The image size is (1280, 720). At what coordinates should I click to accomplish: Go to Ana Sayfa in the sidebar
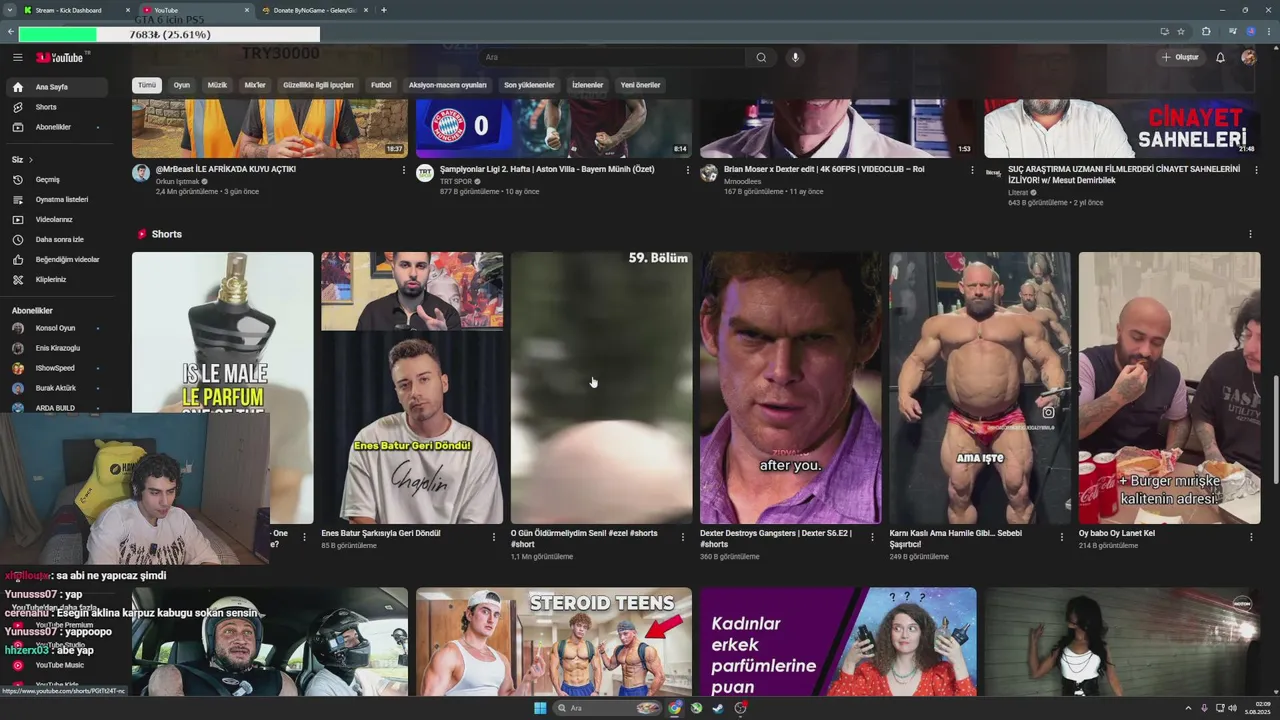click(56, 87)
